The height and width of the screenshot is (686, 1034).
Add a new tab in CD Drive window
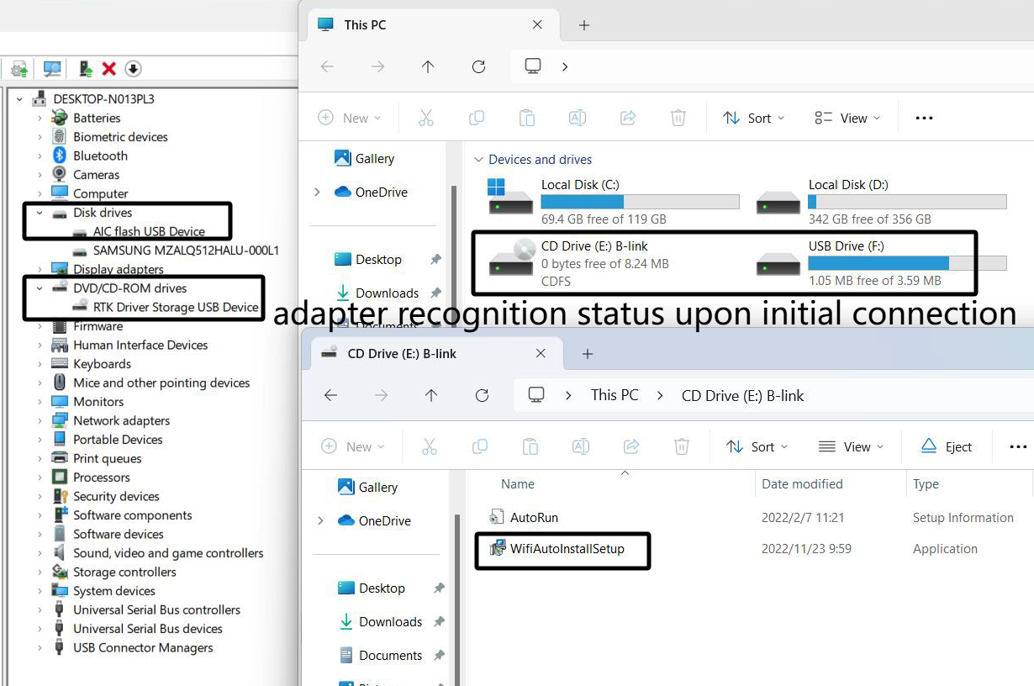(587, 354)
